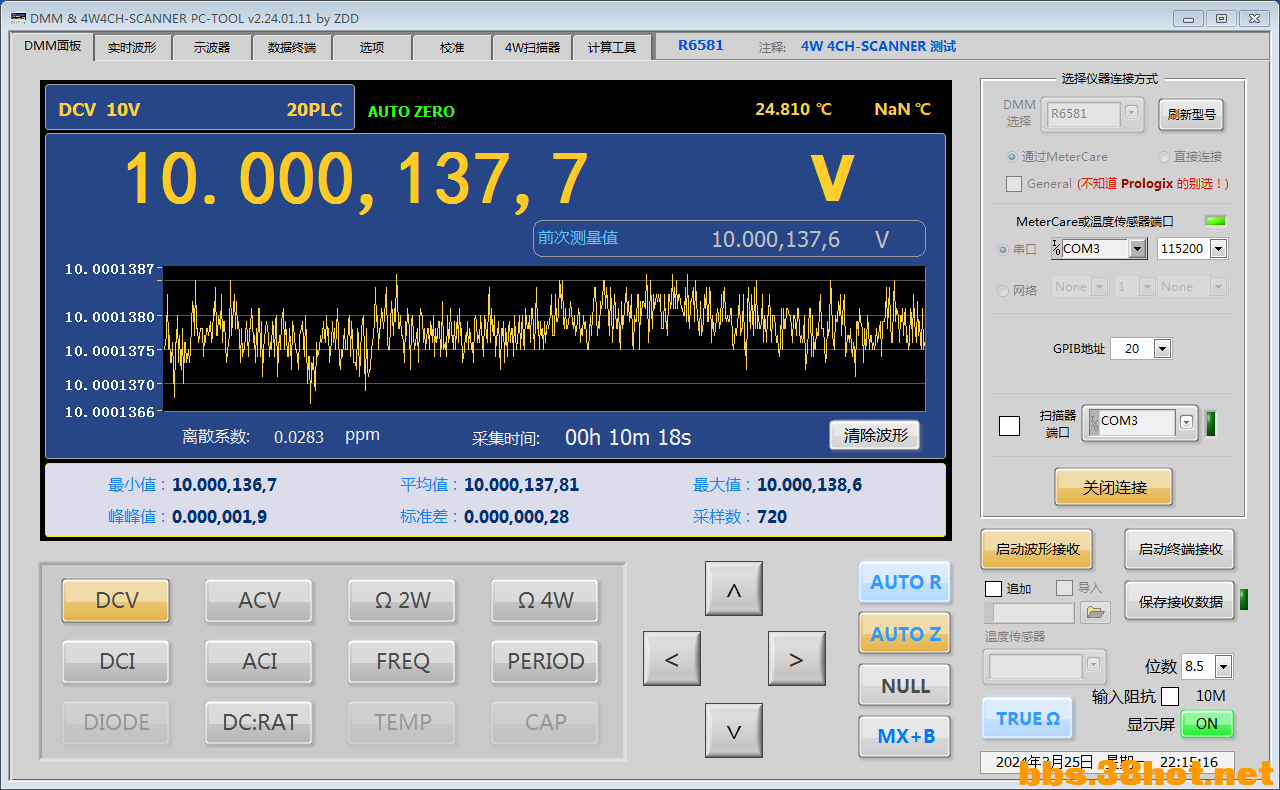
Task: Select DC:RAT ratio function
Action: (259, 722)
